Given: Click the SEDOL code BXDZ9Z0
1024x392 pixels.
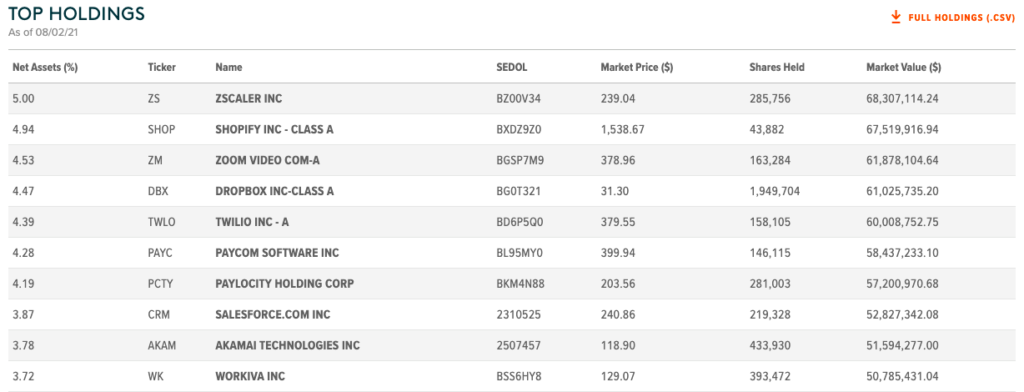Looking at the screenshot, I should 519,129.
